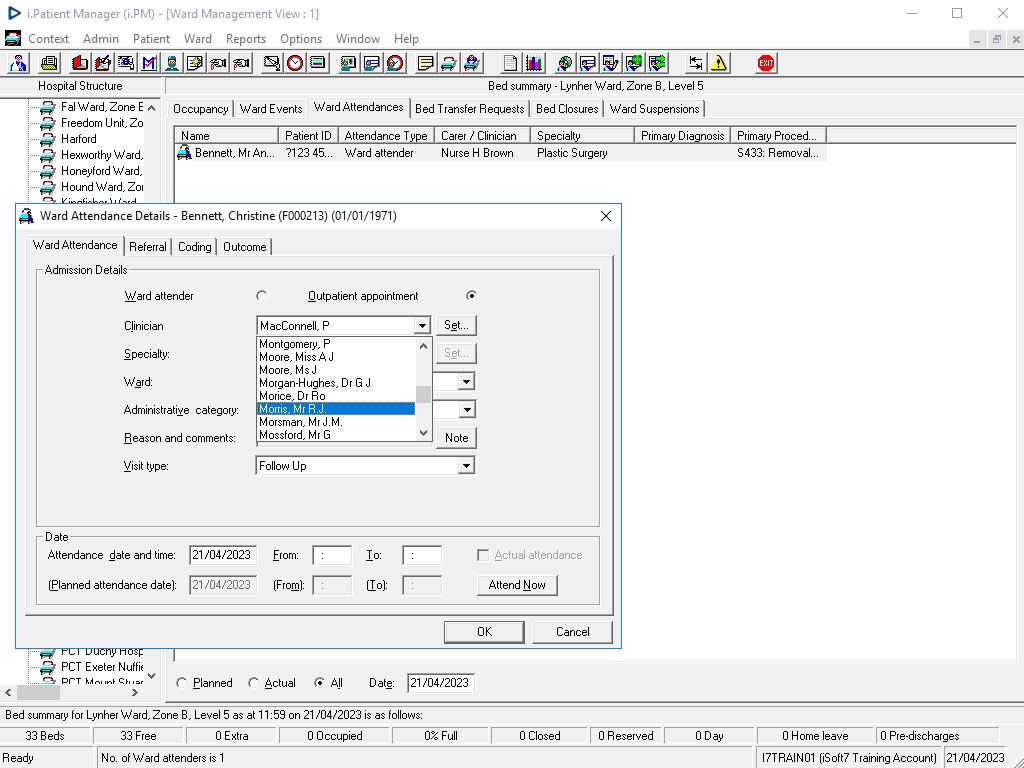This screenshot has height=768, width=1024.
Task: Click the Date field below the list
Action: [441, 682]
